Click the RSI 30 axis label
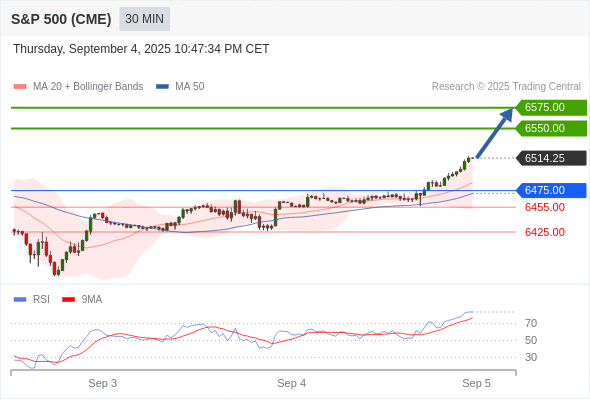 tap(531, 357)
